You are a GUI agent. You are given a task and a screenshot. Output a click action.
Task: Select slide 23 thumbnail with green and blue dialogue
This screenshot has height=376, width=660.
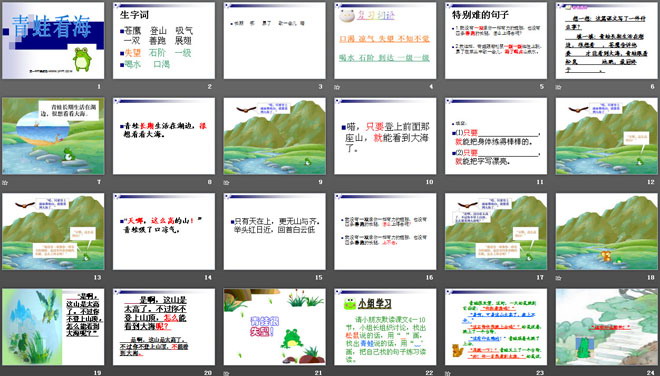point(496,327)
